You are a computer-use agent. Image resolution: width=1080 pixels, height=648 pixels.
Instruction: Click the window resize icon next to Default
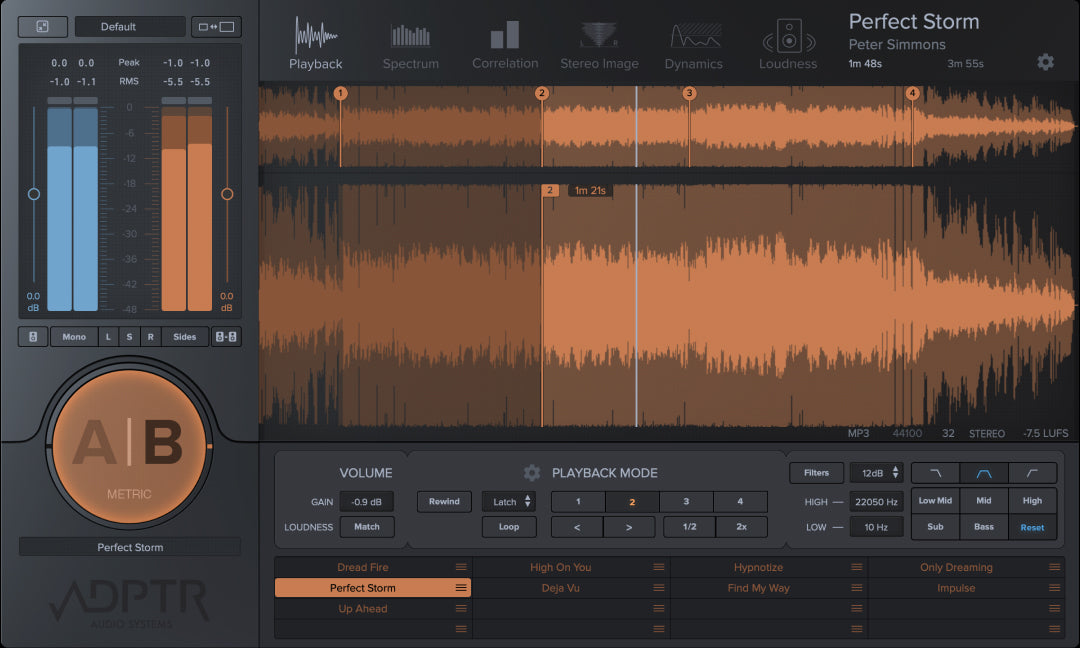[x=215, y=27]
